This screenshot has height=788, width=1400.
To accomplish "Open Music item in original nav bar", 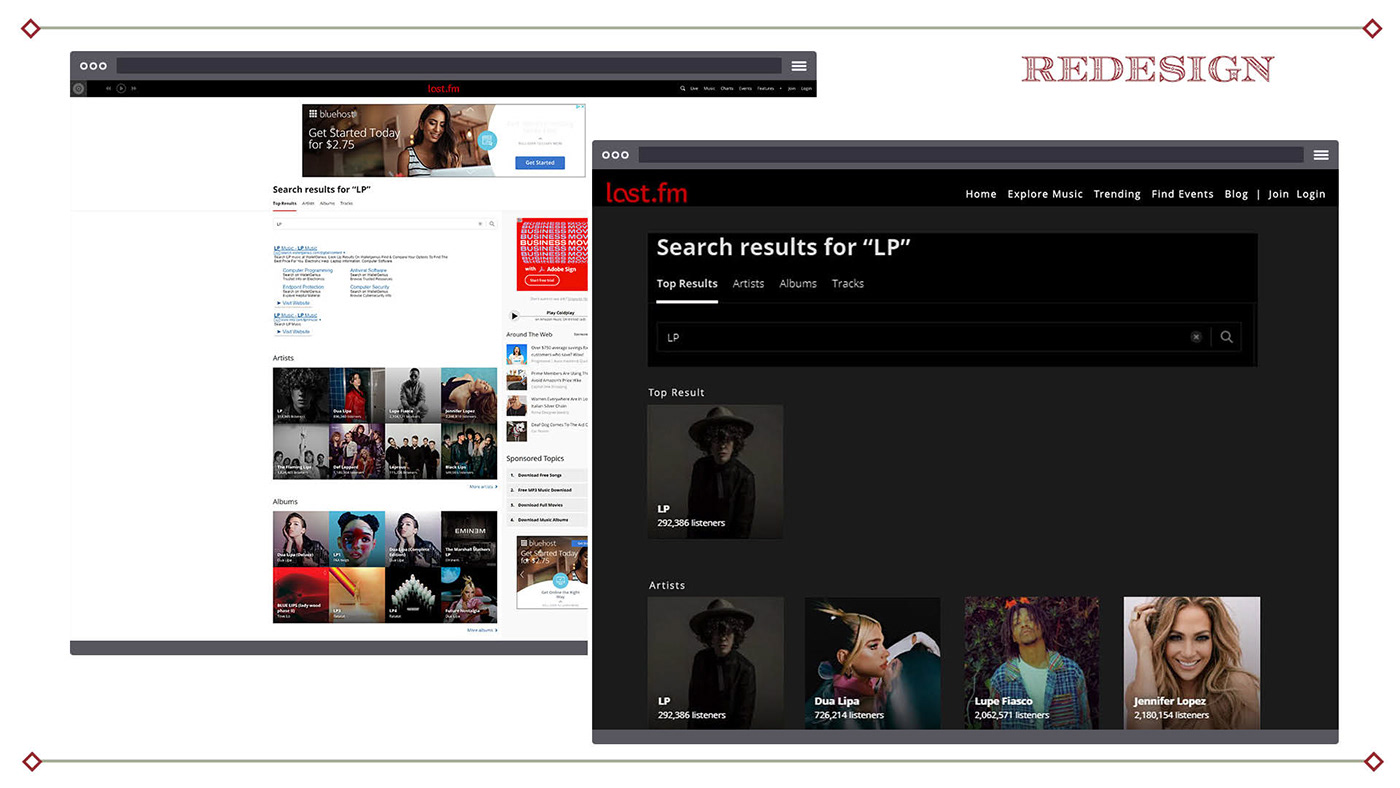I will (x=709, y=88).
